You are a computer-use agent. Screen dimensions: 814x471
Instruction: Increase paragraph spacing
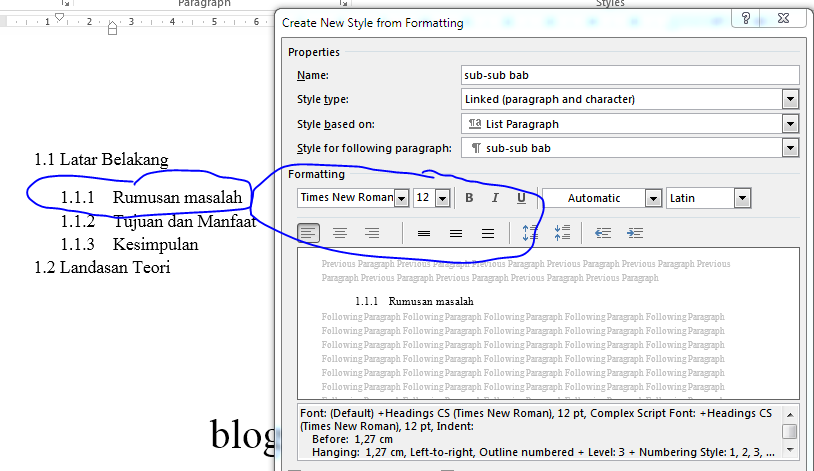point(530,233)
